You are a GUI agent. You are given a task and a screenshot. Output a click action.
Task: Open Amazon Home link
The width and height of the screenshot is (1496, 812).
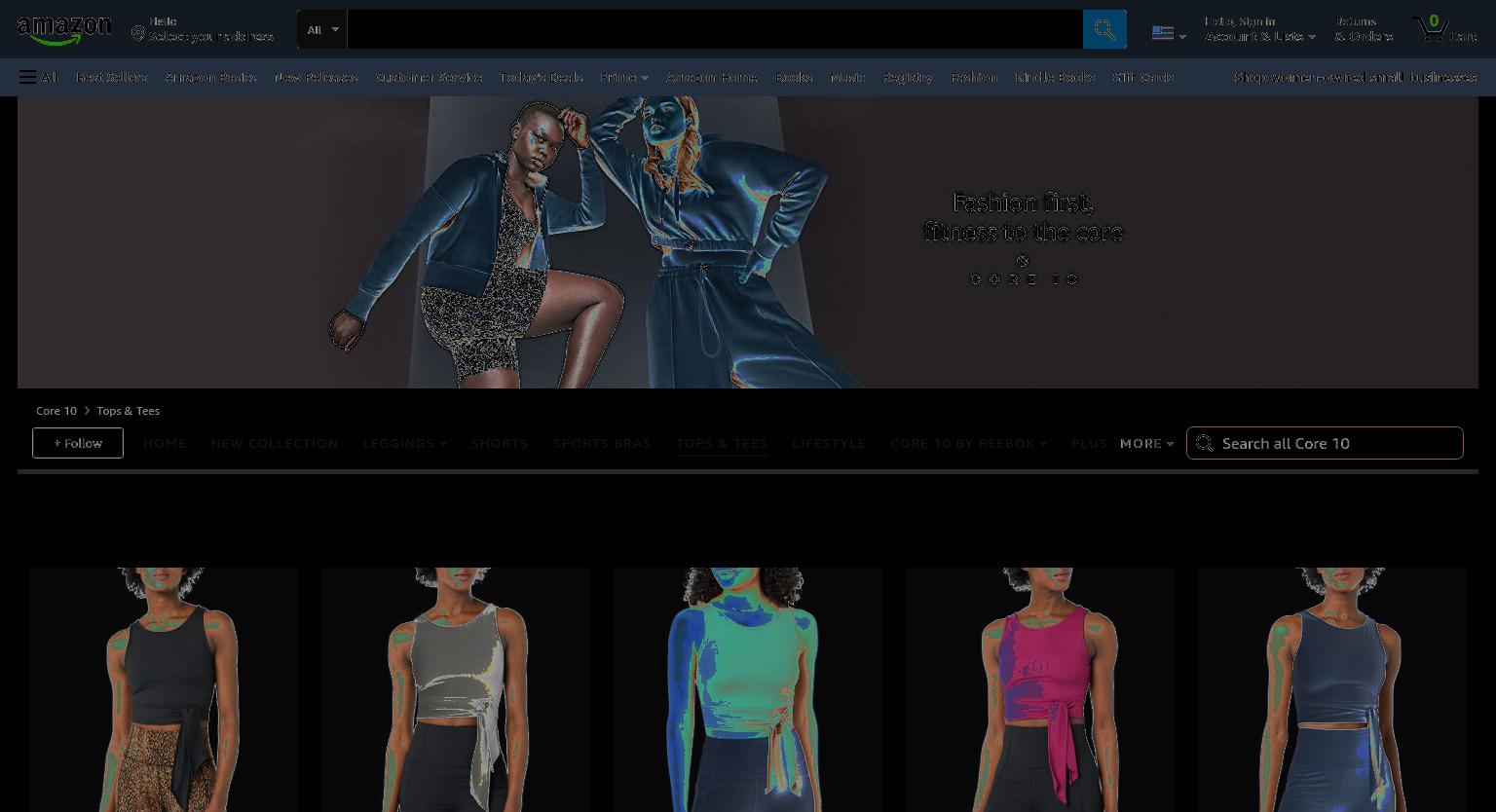point(712,77)
